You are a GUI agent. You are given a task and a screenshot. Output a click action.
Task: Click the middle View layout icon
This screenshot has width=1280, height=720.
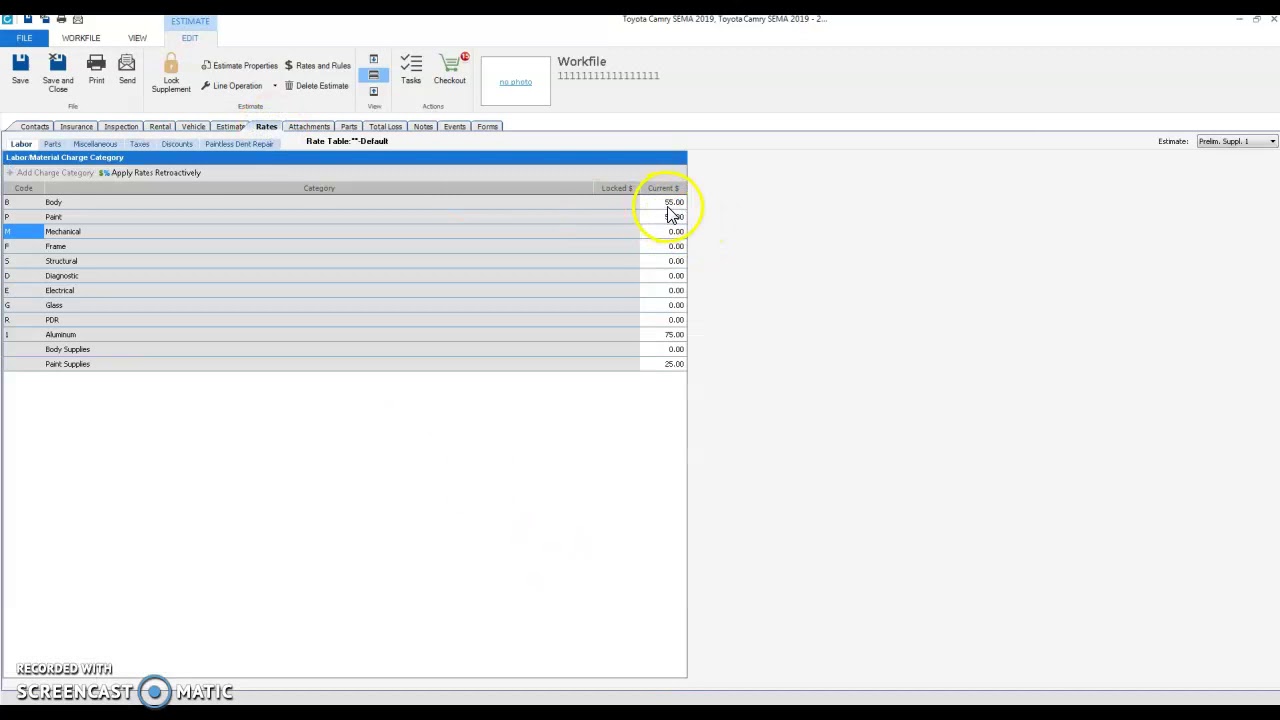click(x=374, y=75)
